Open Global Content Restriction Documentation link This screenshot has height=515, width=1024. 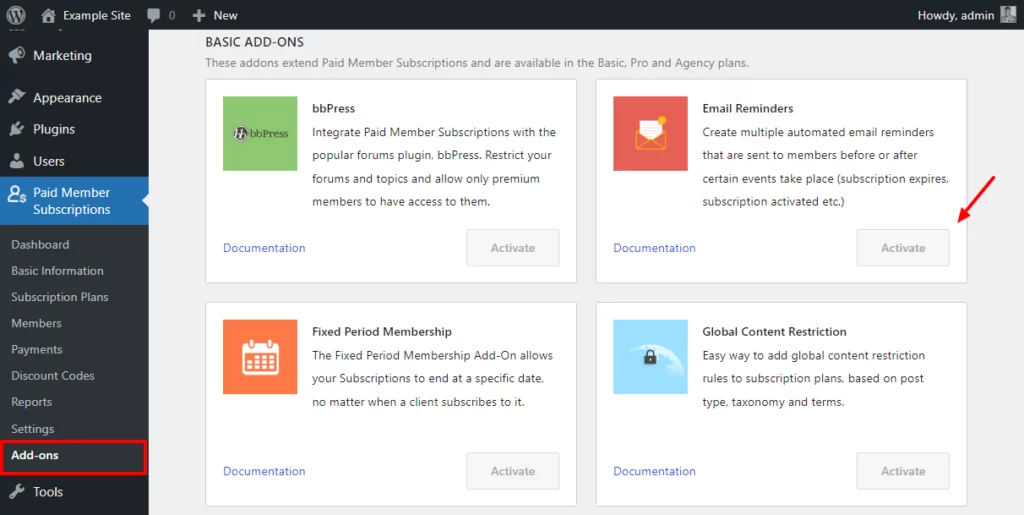tap(654, 471)
